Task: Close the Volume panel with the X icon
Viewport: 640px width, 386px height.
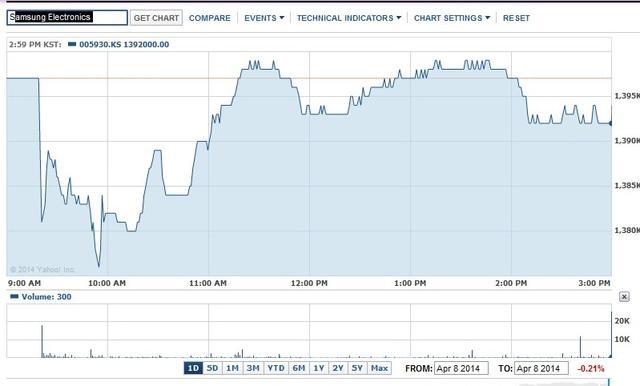Action: 624,297
